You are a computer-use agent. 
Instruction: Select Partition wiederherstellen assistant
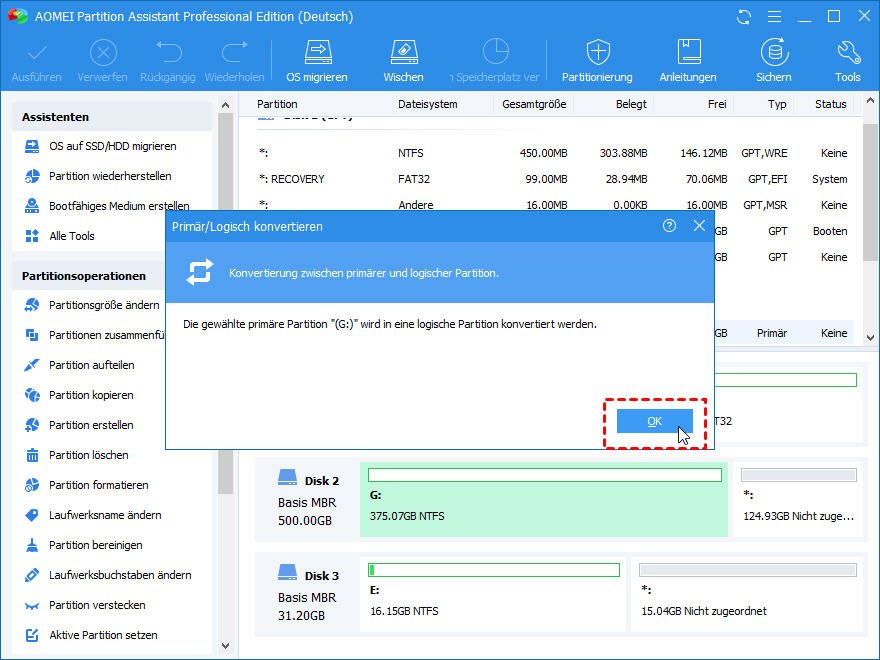point(110,176)
